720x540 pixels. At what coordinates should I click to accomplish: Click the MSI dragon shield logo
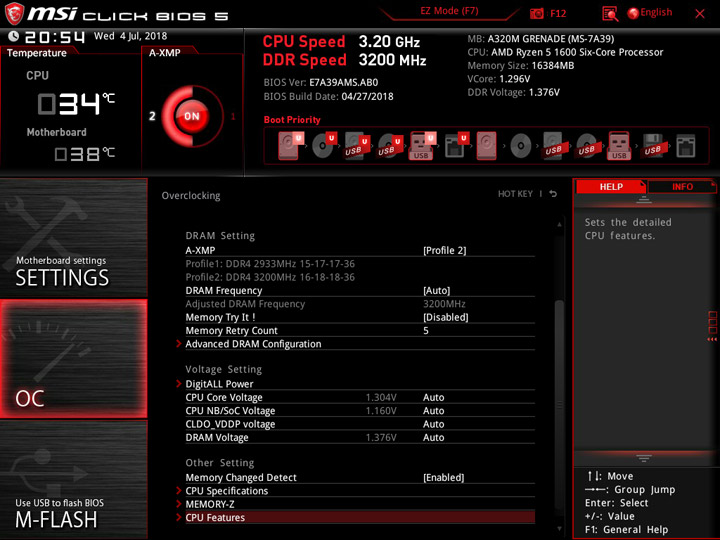tap(14, 13)
